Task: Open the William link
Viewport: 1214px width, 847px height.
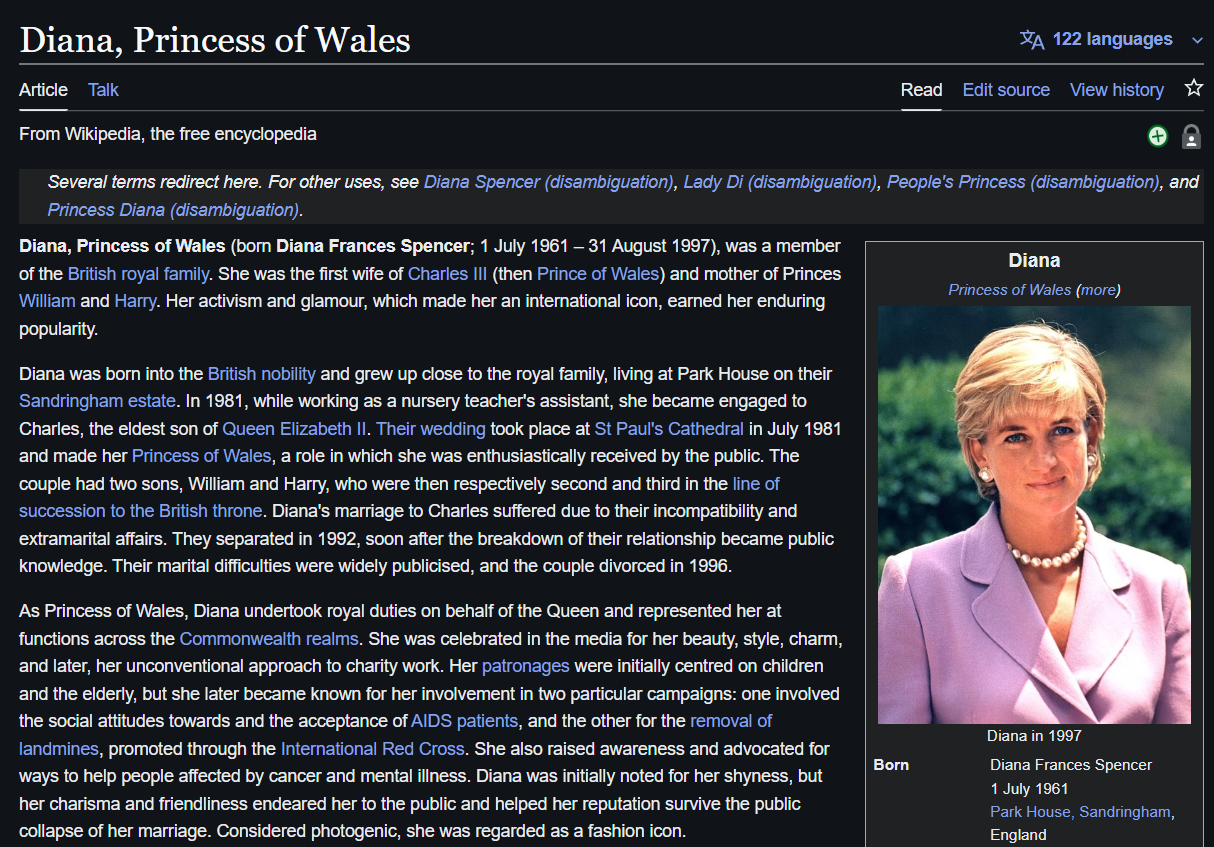Action: tap(47, 301)
